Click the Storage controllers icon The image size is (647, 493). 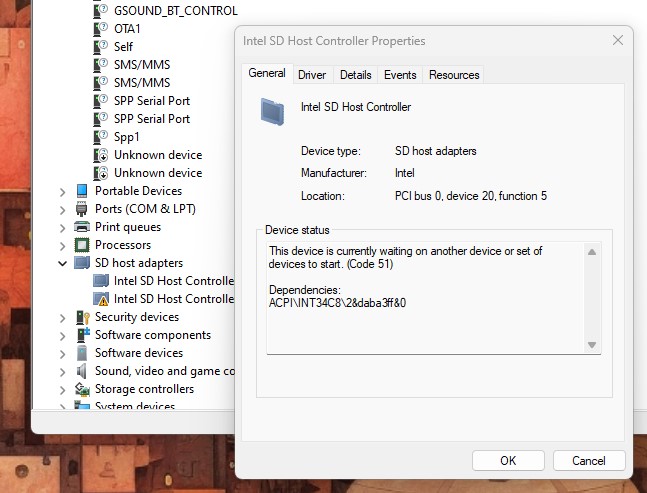tap(82, 389)
